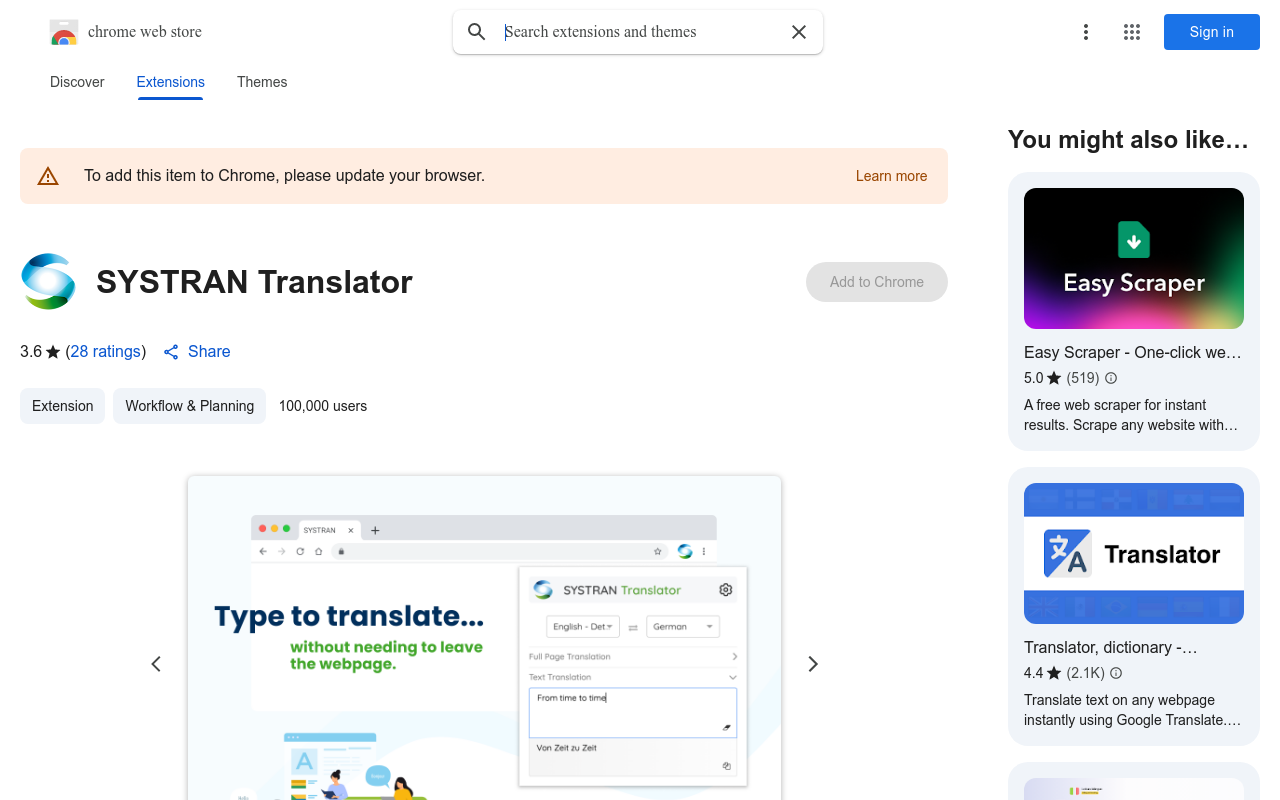
Task: Show previous screenshot with left arrow
Action: [156, 664]
